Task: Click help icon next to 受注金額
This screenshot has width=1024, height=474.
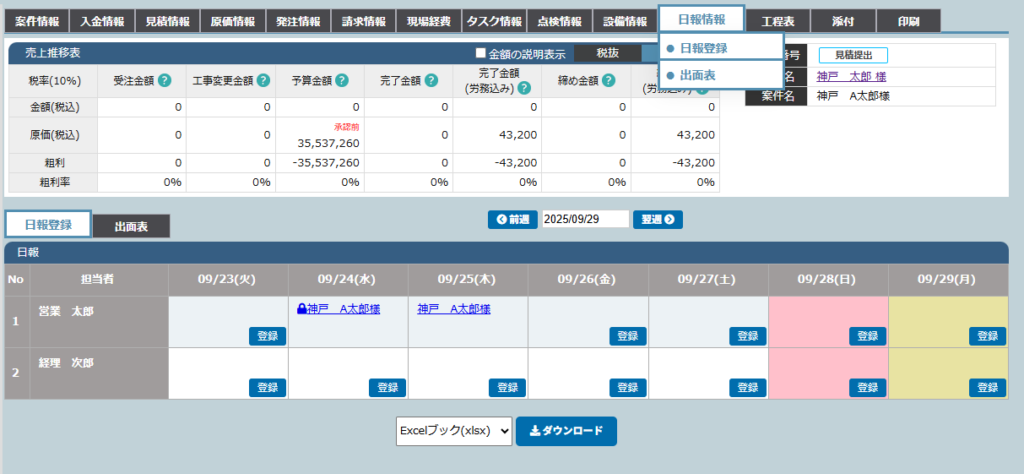Action: [164, 81]
